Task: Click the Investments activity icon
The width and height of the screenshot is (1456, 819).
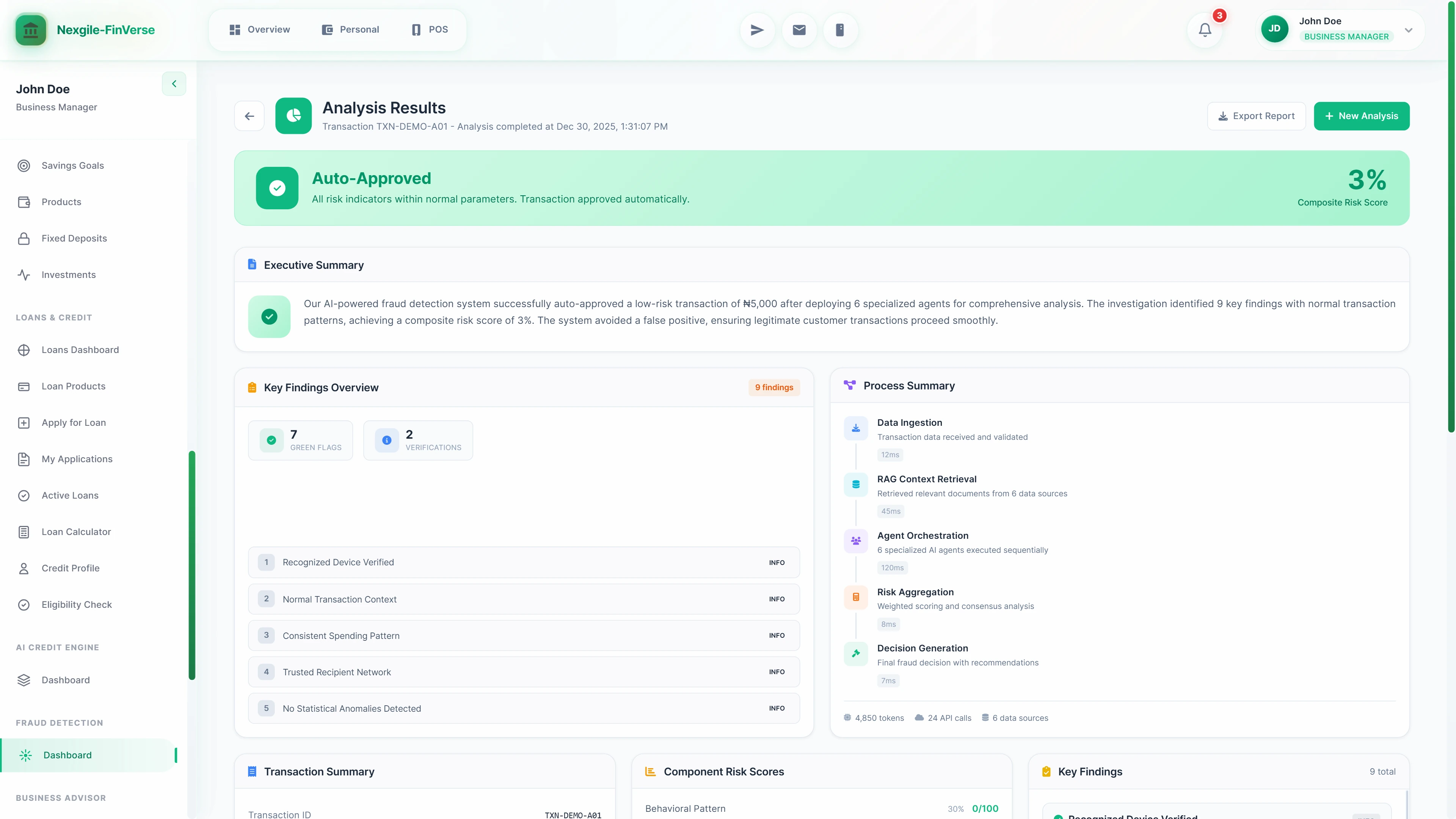Action: coord(23,275)
